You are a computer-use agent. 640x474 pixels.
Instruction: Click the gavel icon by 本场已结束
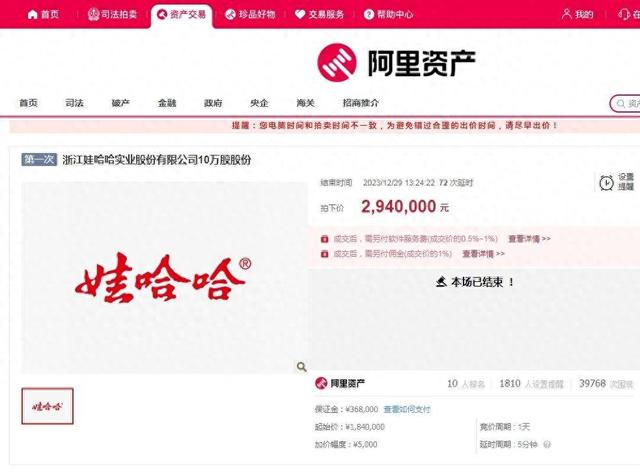[x=441, y=282]
